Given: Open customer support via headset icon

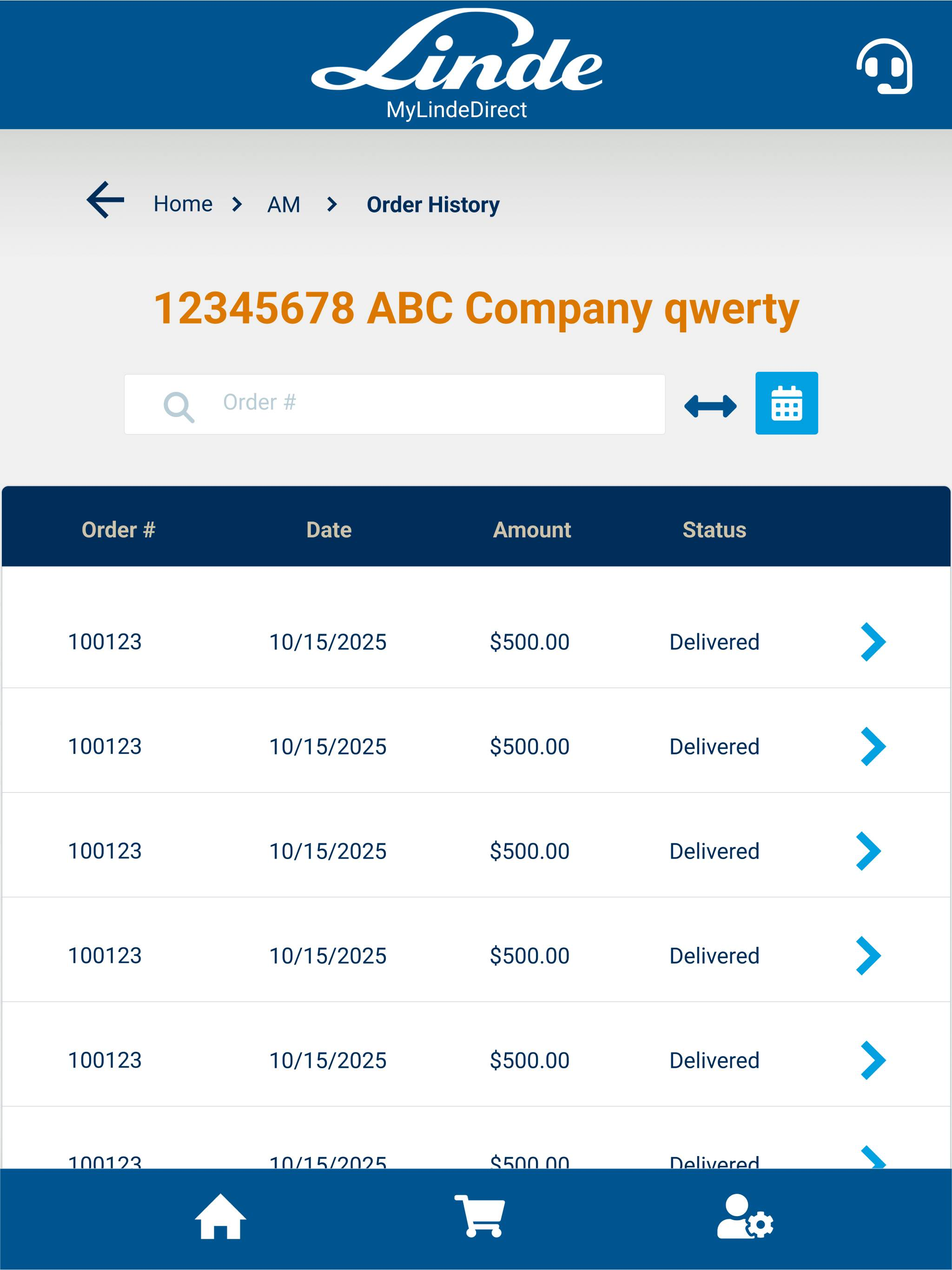Looking at the screenshot, I should click(884, 66).
